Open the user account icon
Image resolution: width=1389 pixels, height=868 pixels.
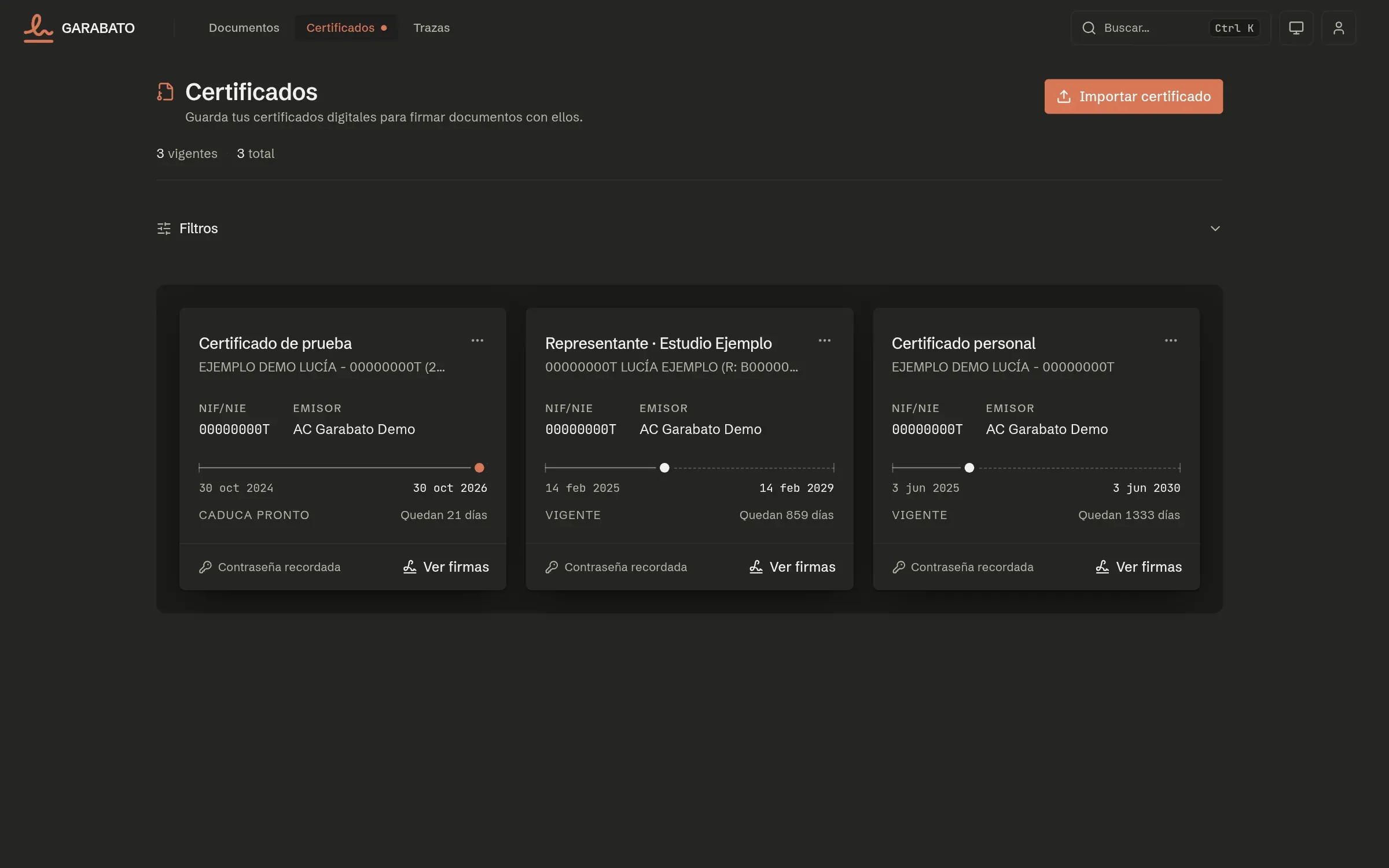point(1338,28)
